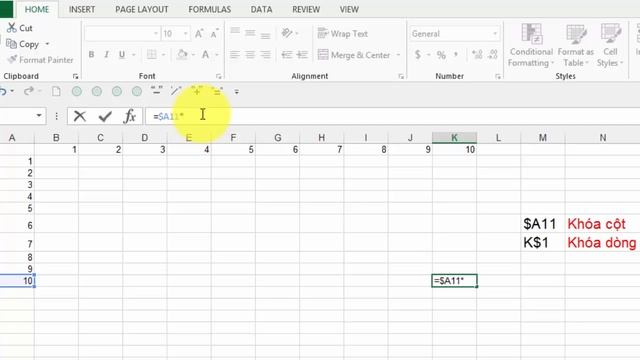Image resolution: width=640 pixels, height=360 pixels.
Task: Select the Format Painter tool
Action: tap(40, 60)
